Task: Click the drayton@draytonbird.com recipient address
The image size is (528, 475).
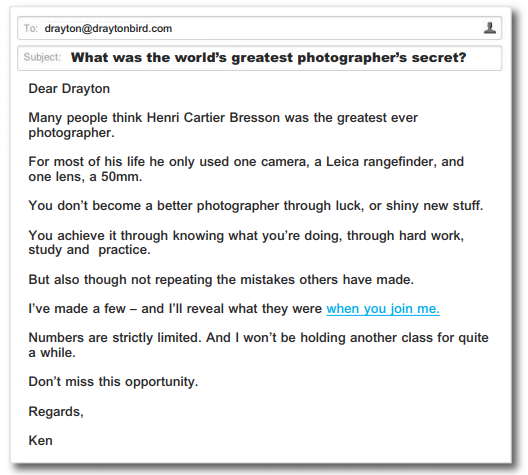Action: [x=108, y=28]
